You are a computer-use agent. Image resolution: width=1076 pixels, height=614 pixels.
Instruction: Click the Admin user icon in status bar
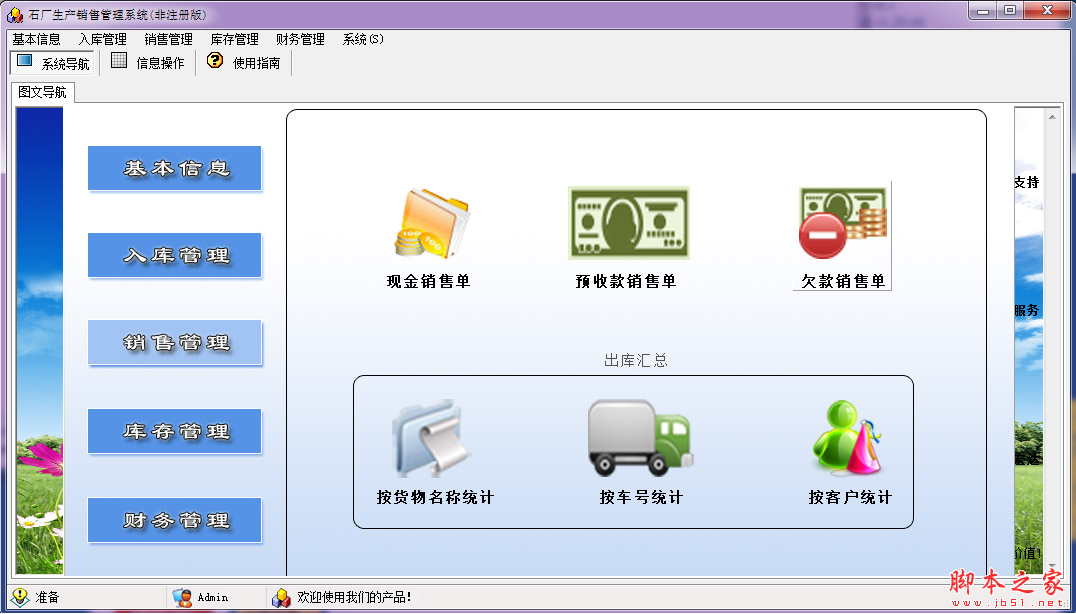181,596
